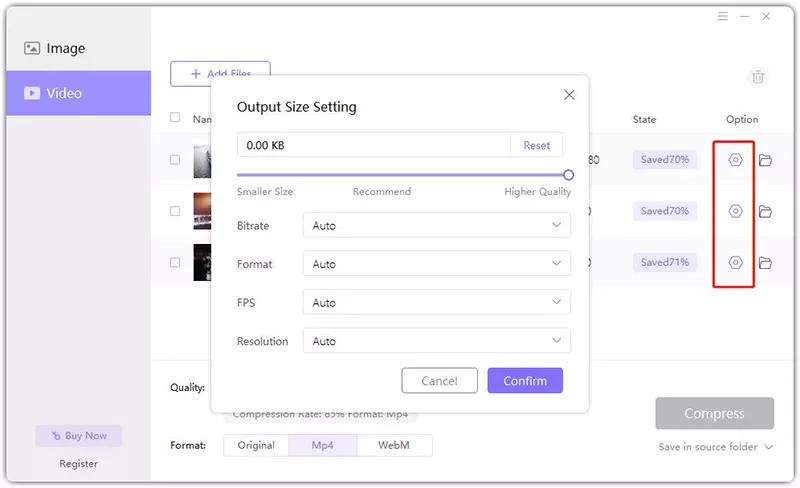Viewport: 800px width, 488px height.
Task: Click the settings gear for the third video
Action: [736, 263]
